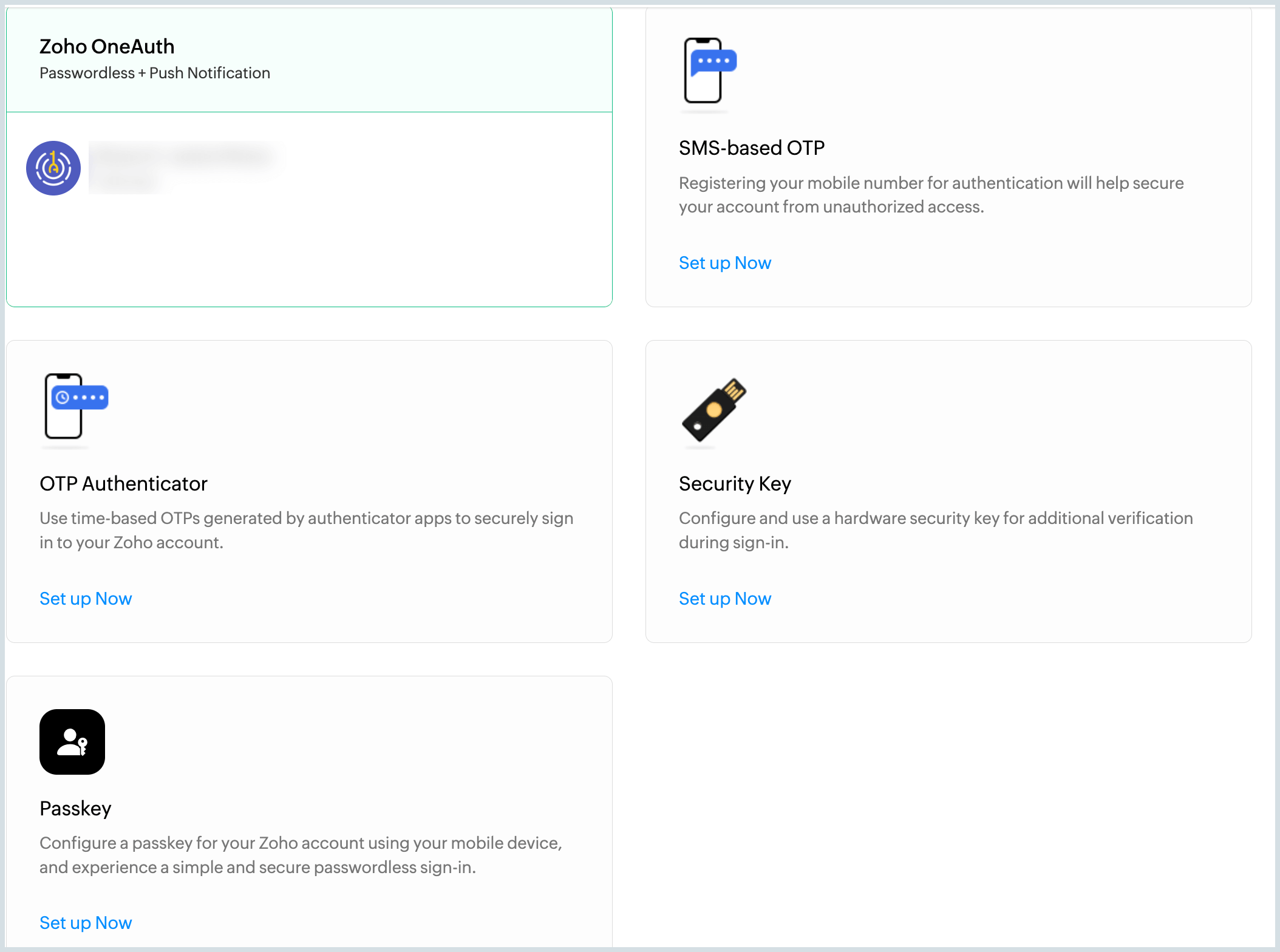Click the Security Key description text
The image size is (1280, 952).
(935, 530)
